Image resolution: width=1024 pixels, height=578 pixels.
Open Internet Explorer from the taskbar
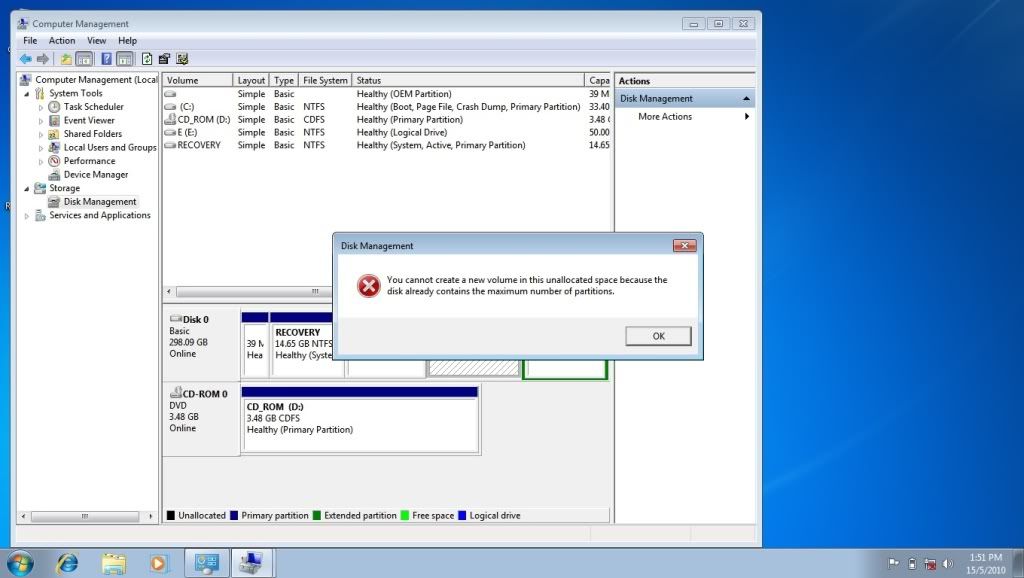(x=67, y=563)
